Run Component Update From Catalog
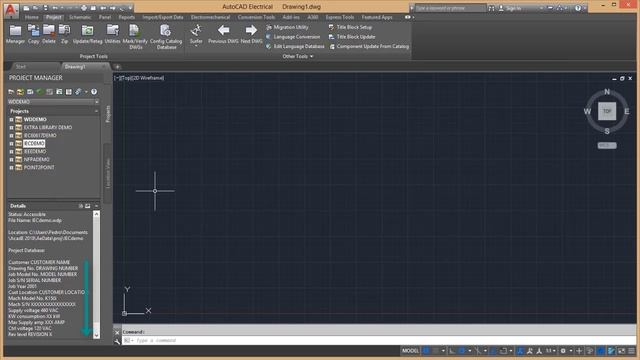This screenshot has height=360, width=640. (x=369, y=47)
